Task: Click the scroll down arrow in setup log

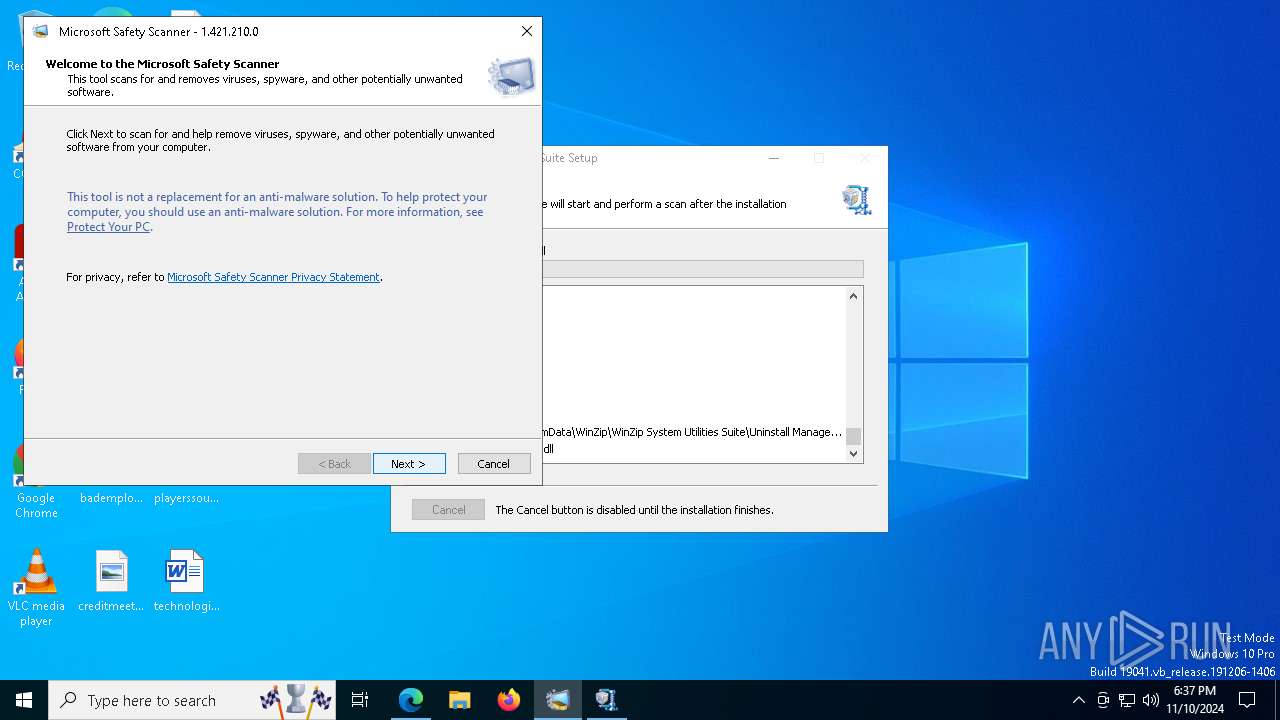Action: [x=853, y=453]
